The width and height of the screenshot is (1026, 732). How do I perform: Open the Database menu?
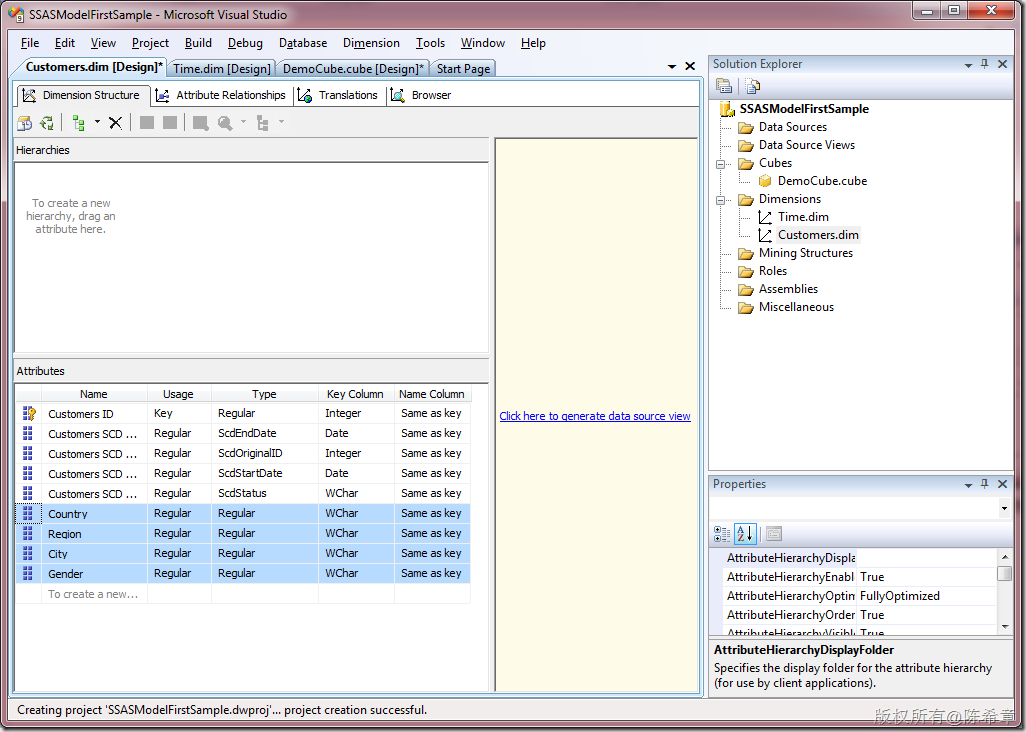(303, 43)
